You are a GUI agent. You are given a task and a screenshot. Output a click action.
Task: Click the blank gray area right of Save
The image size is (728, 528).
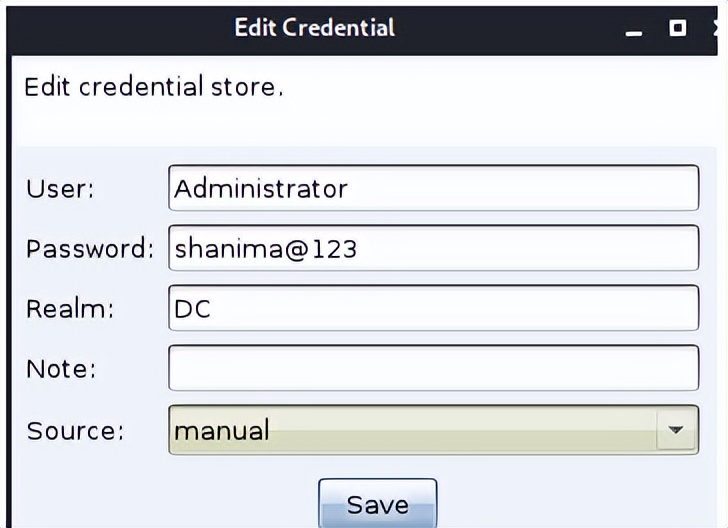tap(580, 500)
